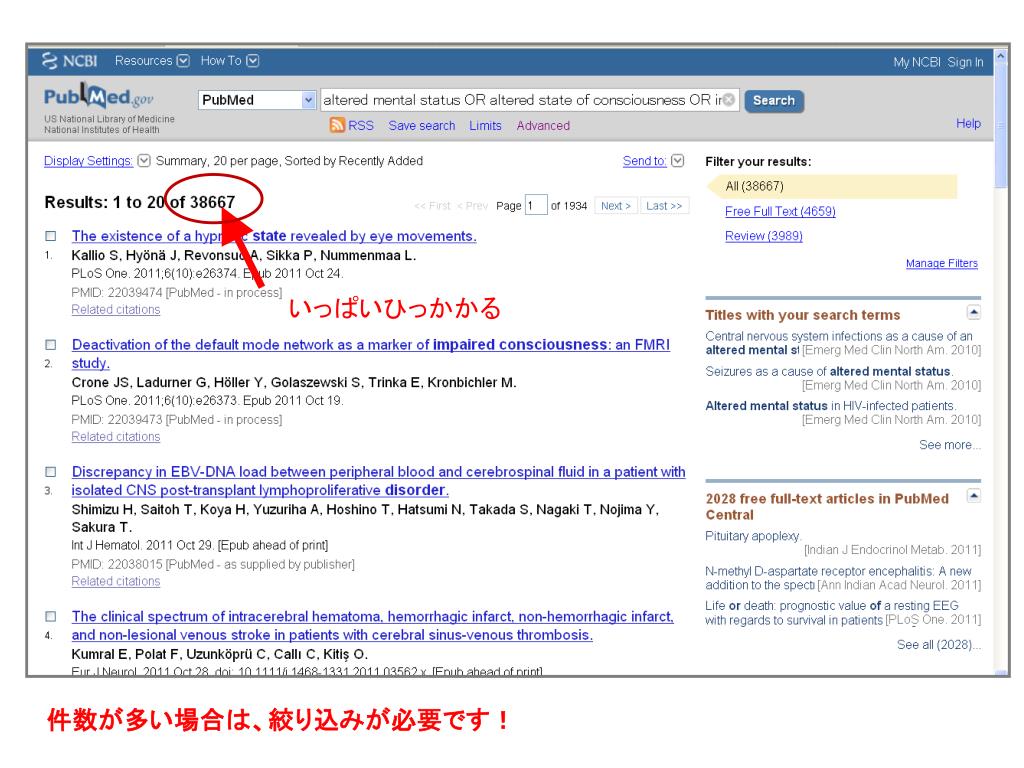Viewport: 1024px width, 768px height.
Task: Click the Page number input box
Action: [x=536, y=206]
